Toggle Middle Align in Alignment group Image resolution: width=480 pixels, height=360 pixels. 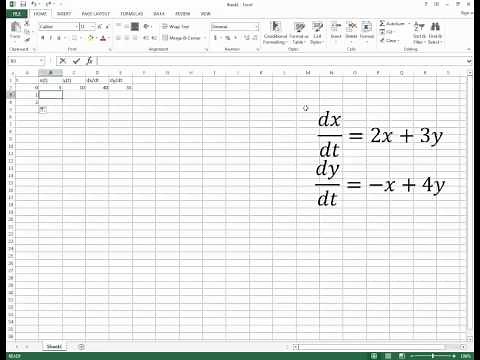pos(127,26)
